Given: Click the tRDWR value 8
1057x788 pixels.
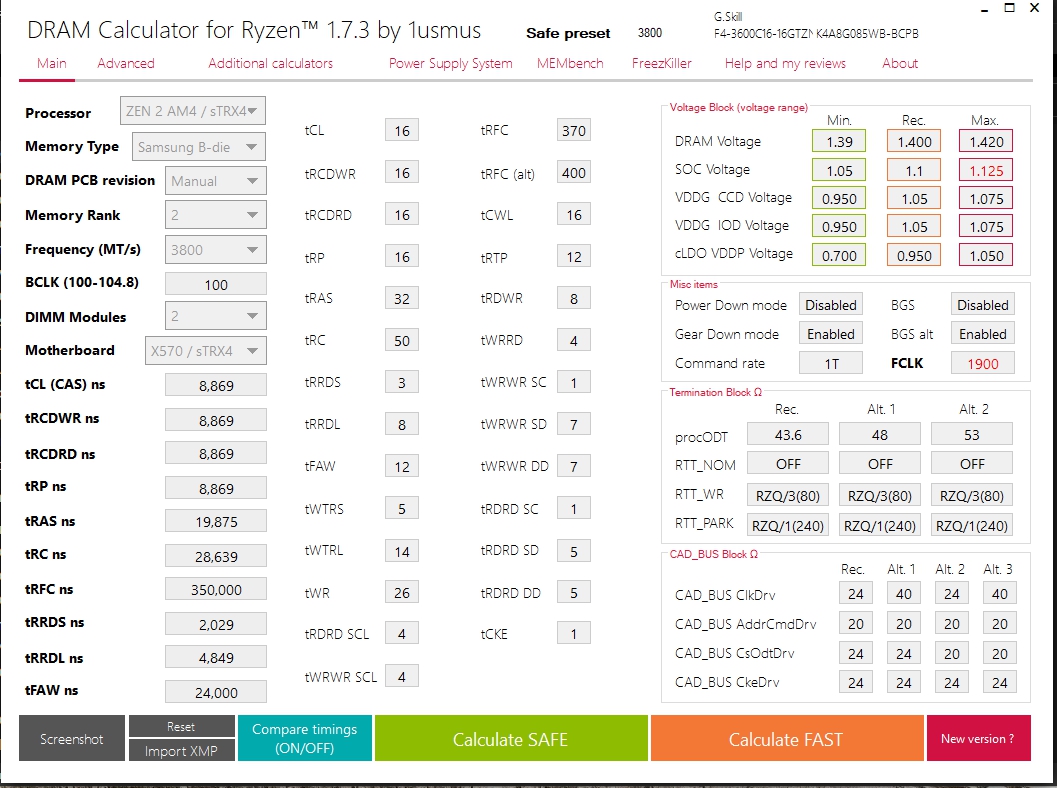Looking at the screenshot, I should pyautogui.click(x=574, y=299).
